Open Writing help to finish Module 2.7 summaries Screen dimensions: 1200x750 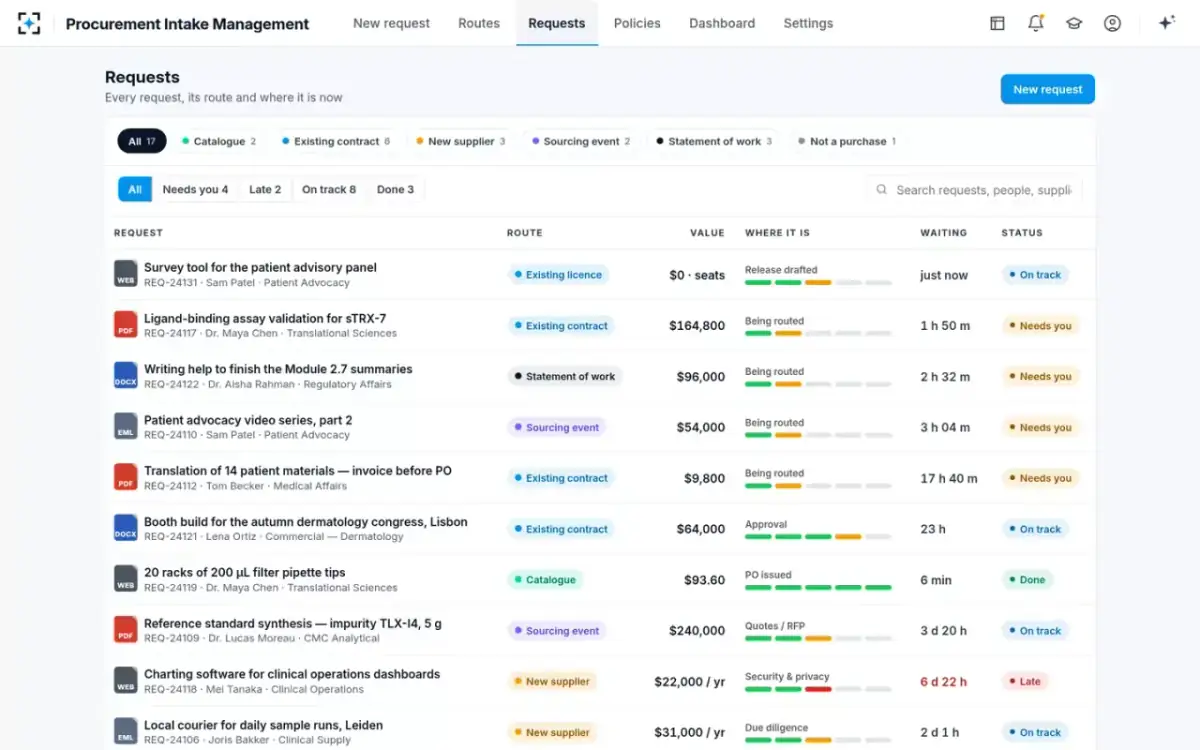[x=278, y=369]
